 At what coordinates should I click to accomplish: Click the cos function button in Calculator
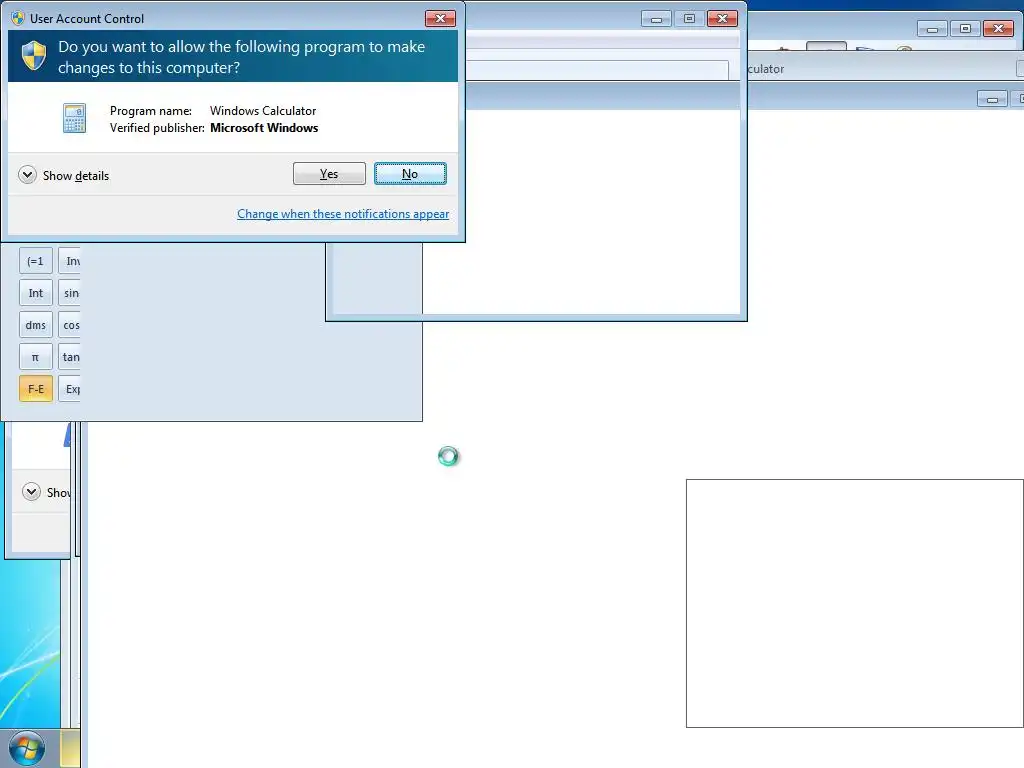tap(70, 325)
